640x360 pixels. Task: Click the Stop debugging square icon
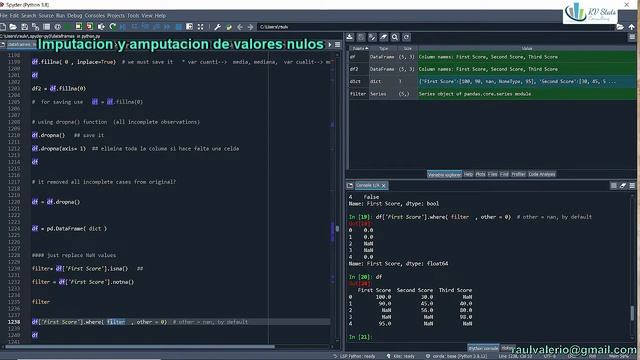178,27
